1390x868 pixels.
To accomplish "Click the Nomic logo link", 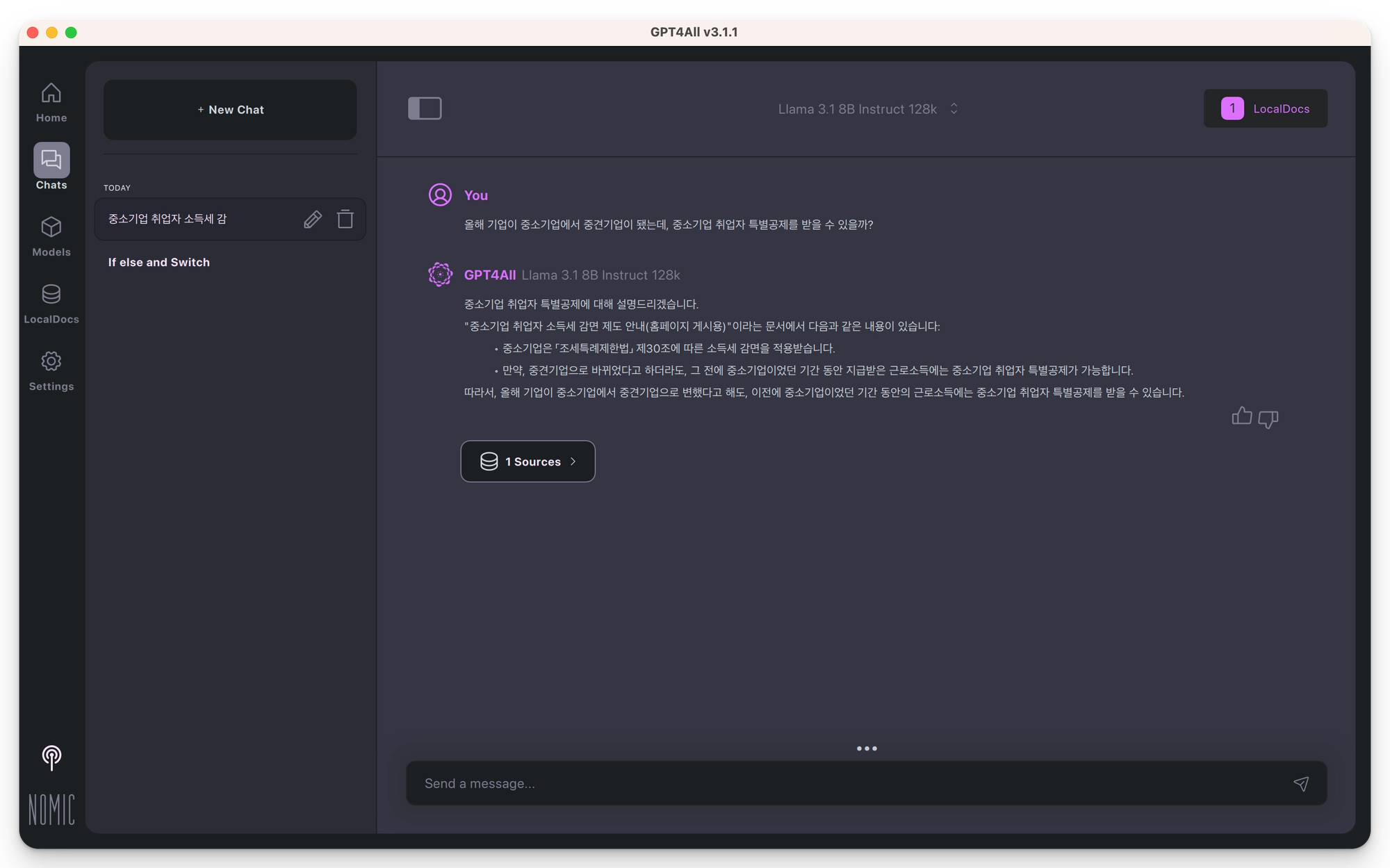I will (51, 810).
